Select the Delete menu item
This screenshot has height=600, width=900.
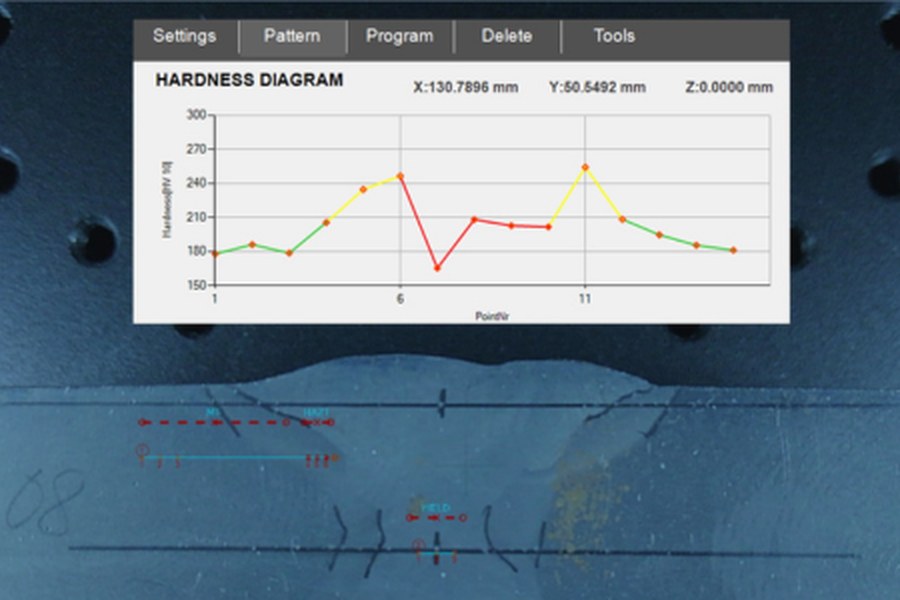click(x=507, y=36)
